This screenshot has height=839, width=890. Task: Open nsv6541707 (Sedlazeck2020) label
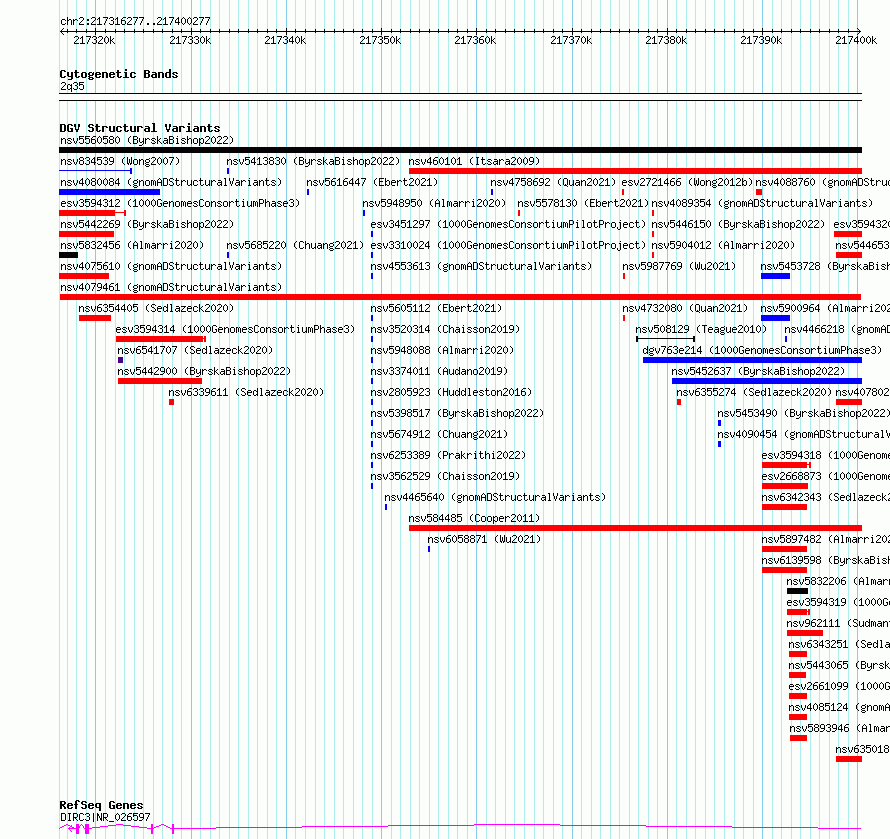[195, 350]
